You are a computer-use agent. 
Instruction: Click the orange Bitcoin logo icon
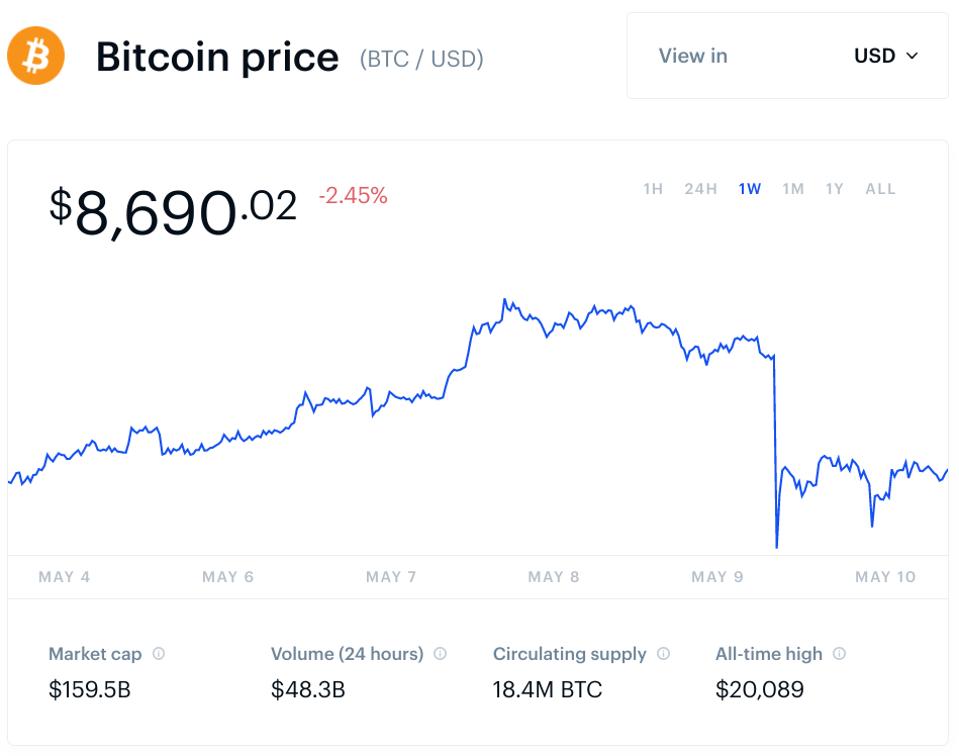pos(36,55)
